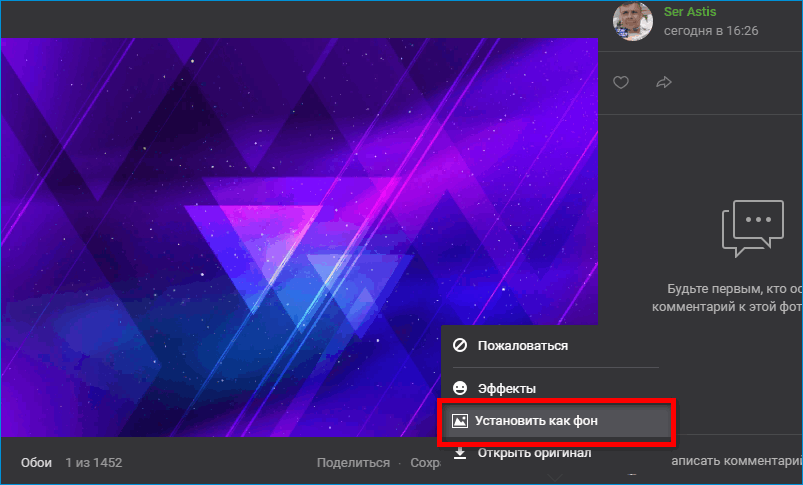The image size is (803, 485).
Task: Select the download icon beside Открыть оригинал
Action: 460,453
